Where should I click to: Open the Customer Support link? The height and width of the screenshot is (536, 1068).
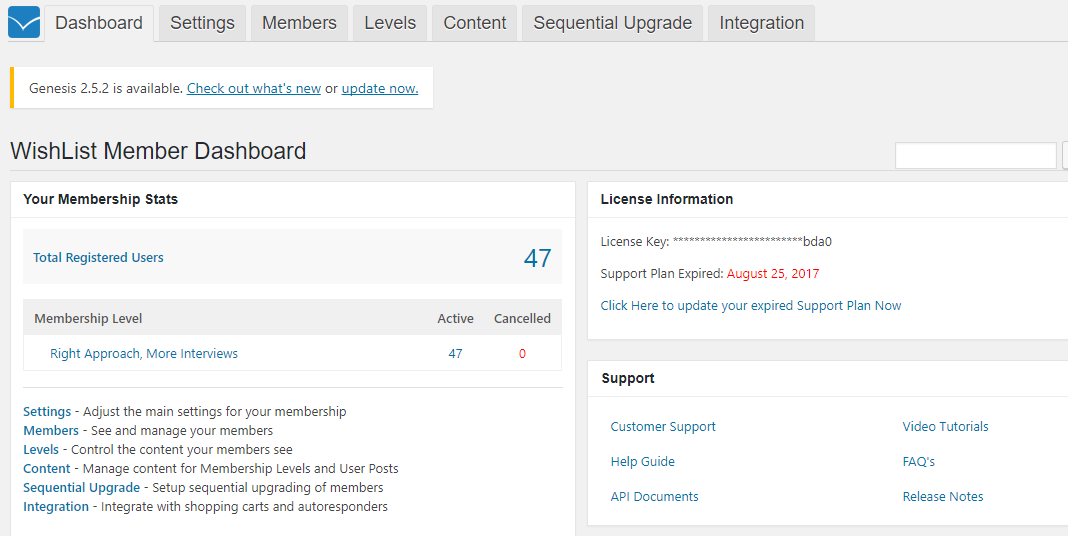tap(663, 427)
